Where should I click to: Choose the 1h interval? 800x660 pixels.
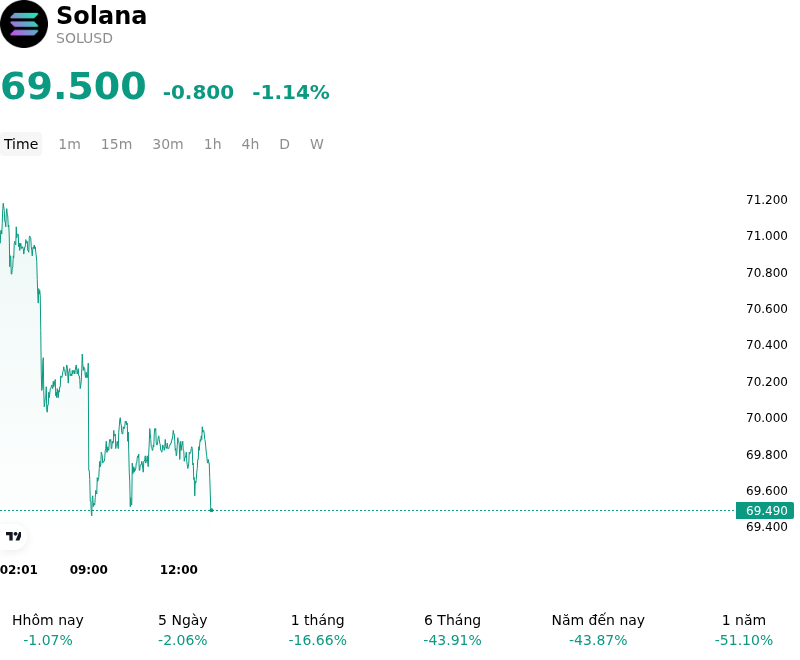(x=213, y=144)
